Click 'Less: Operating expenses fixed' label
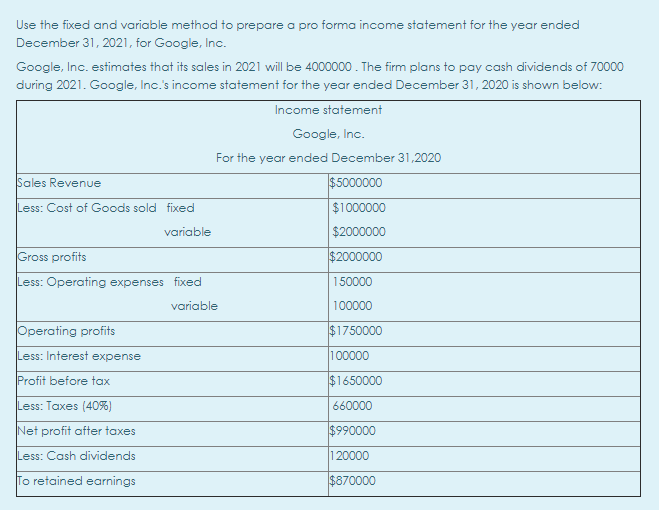This screenshot has width=659, height=510. 109,282
